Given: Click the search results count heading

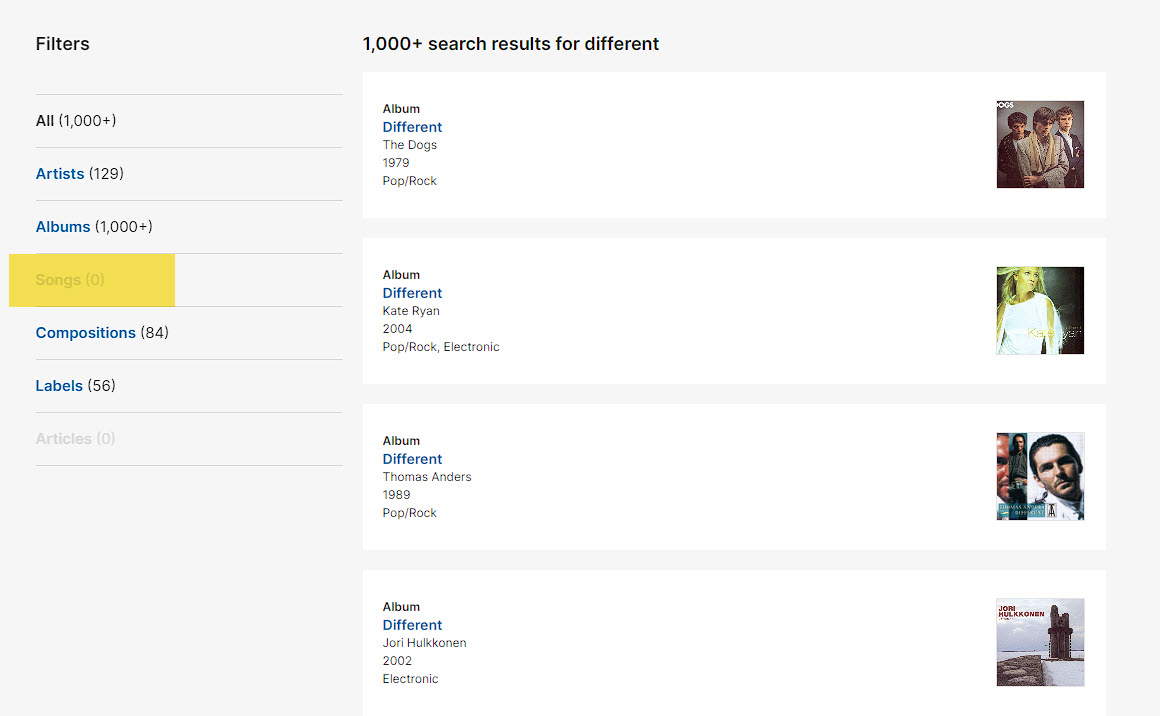Looking at the screenshot, I should click(x=511, y=44).
